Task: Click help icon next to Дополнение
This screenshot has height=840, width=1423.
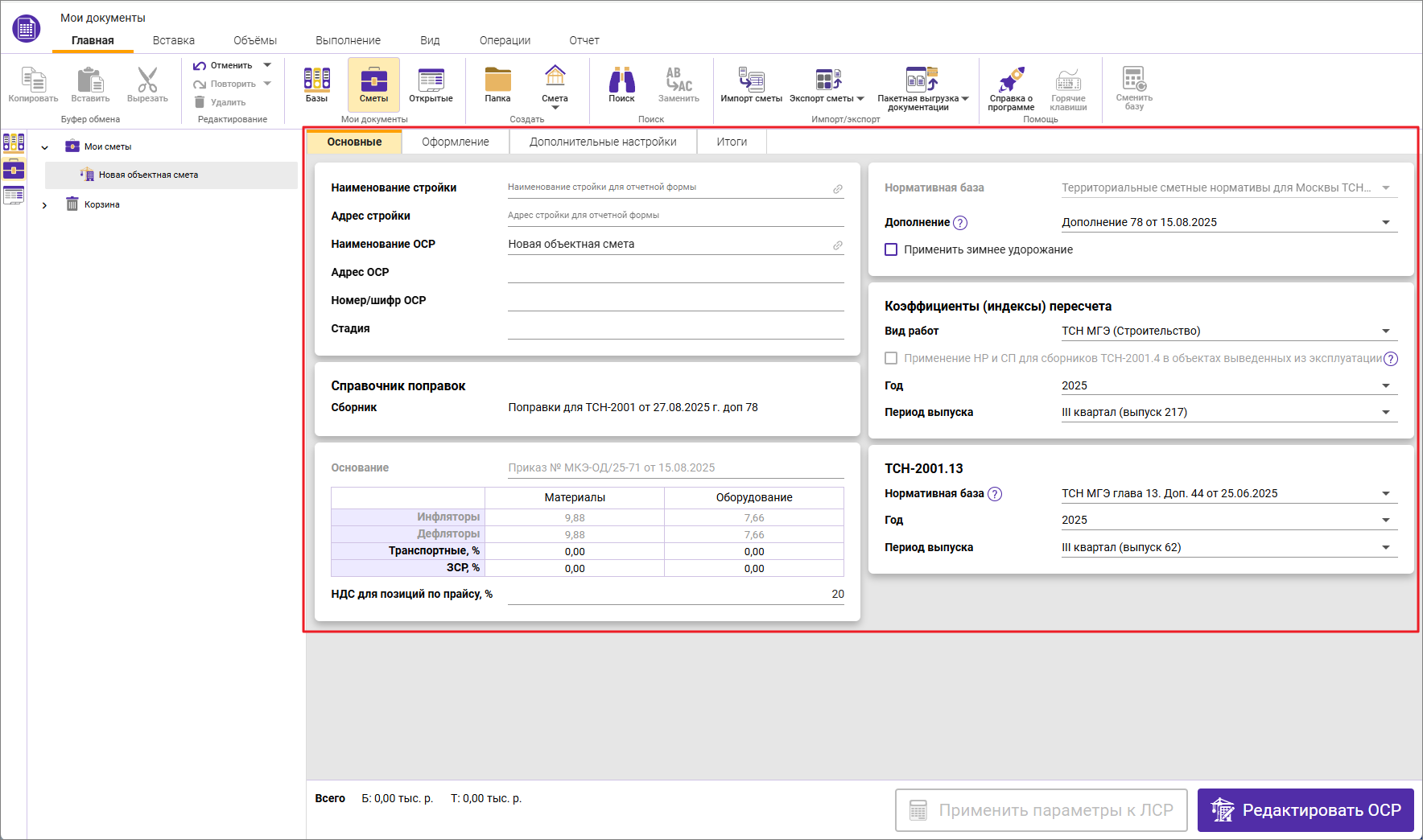Action: (960, 223)
